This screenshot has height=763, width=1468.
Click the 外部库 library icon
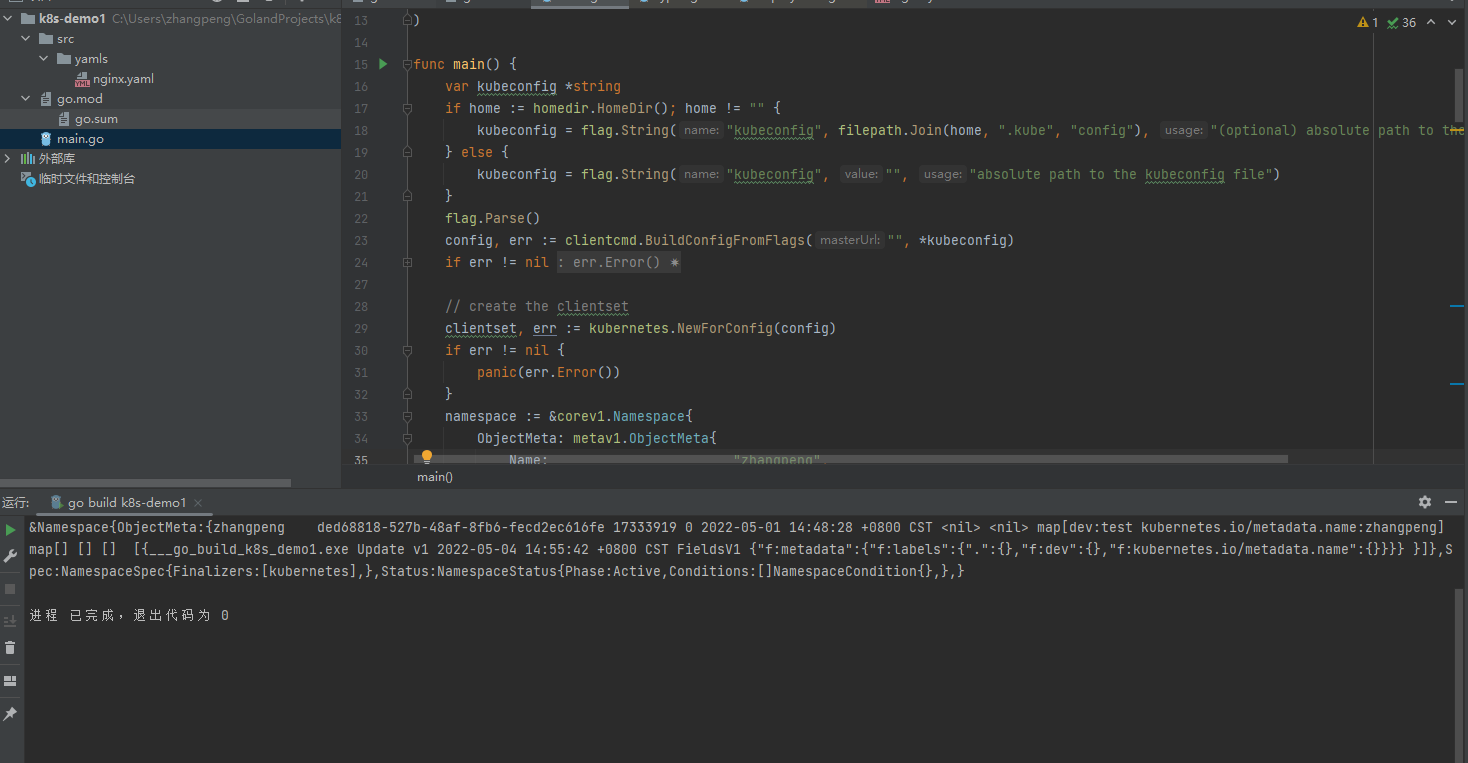(28, 159)
